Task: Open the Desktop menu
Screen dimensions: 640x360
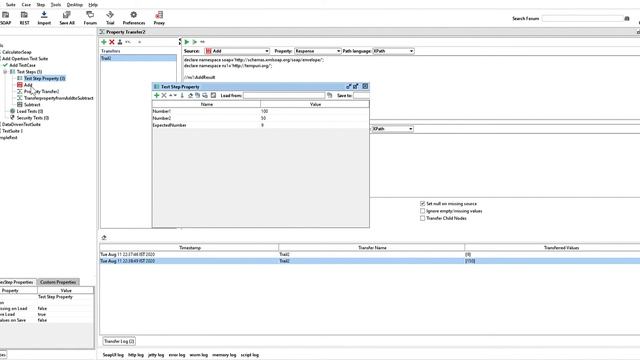Action: (x=75, y=5)
